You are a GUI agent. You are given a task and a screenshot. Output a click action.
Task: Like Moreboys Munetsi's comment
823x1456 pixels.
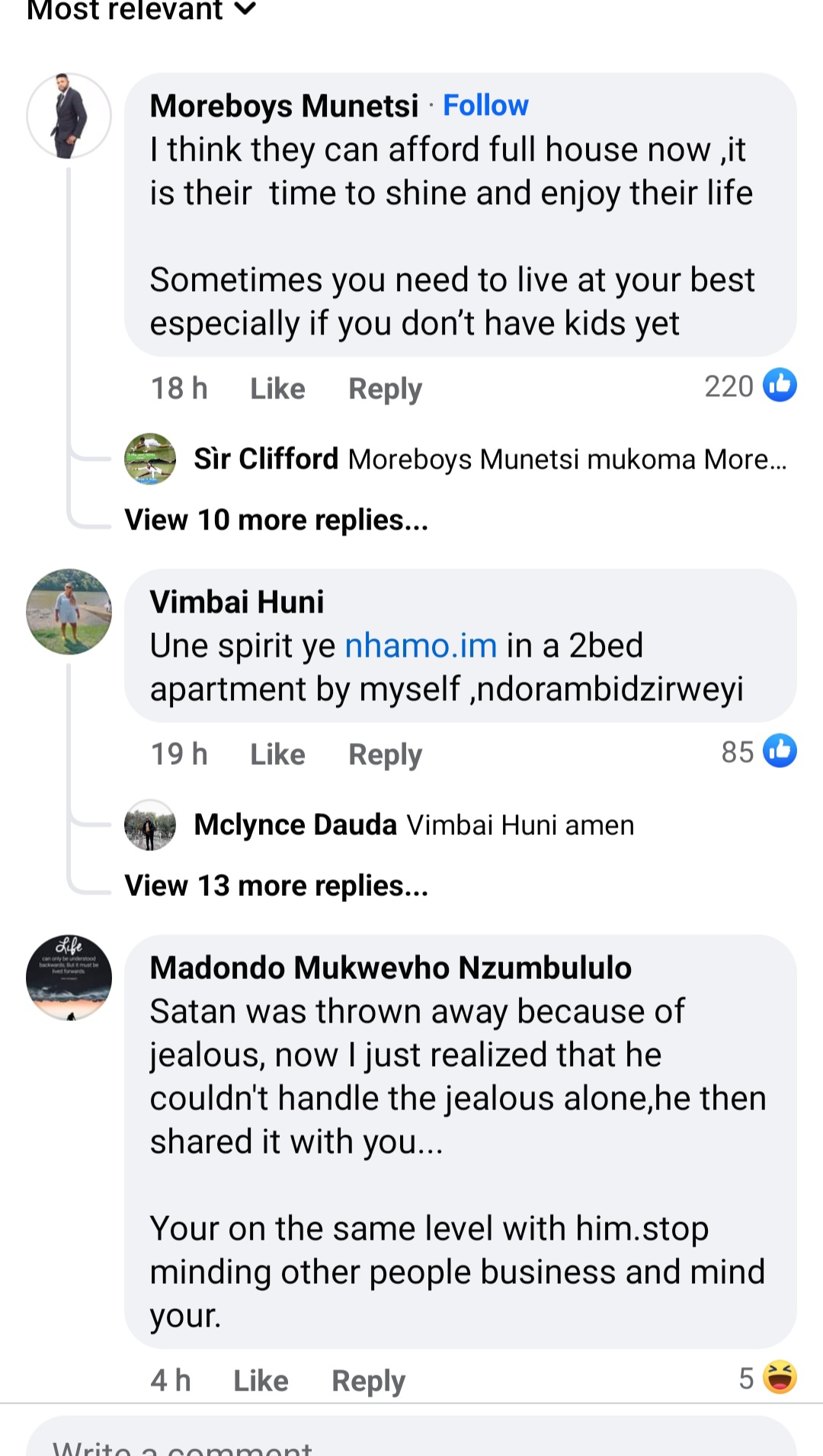point(277,389)
